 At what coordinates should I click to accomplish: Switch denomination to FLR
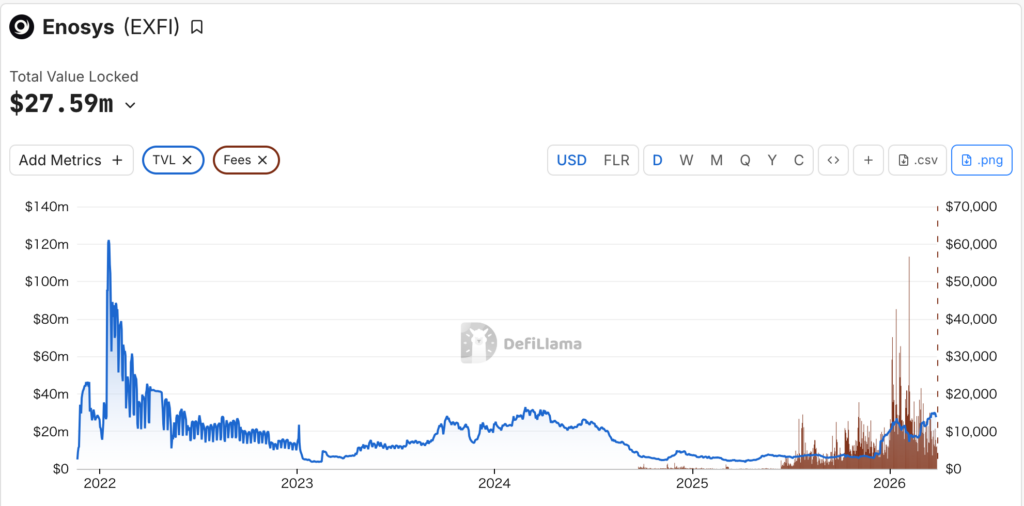point(616,160)
